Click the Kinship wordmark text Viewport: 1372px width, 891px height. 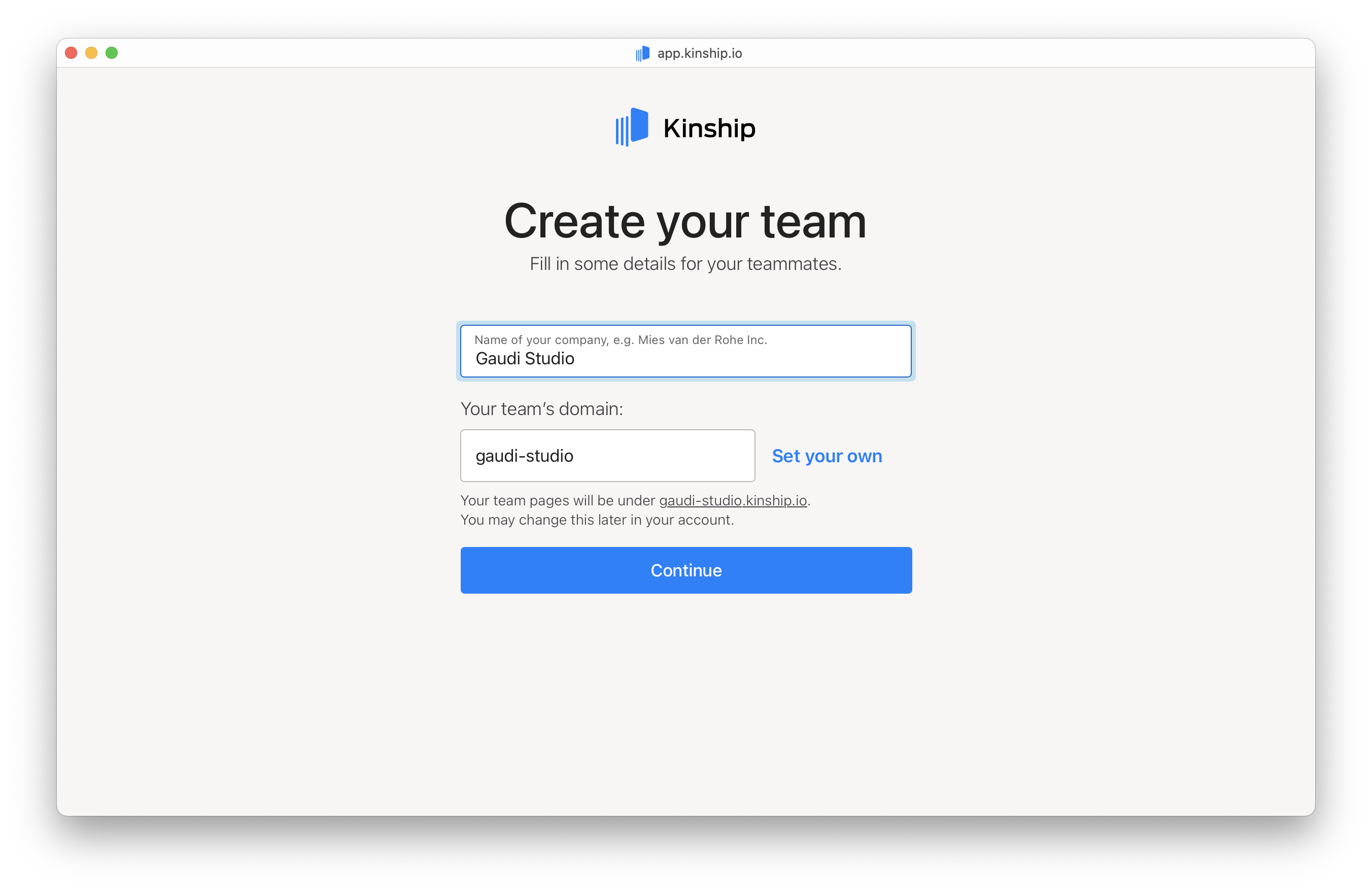[x=708, y=128]
